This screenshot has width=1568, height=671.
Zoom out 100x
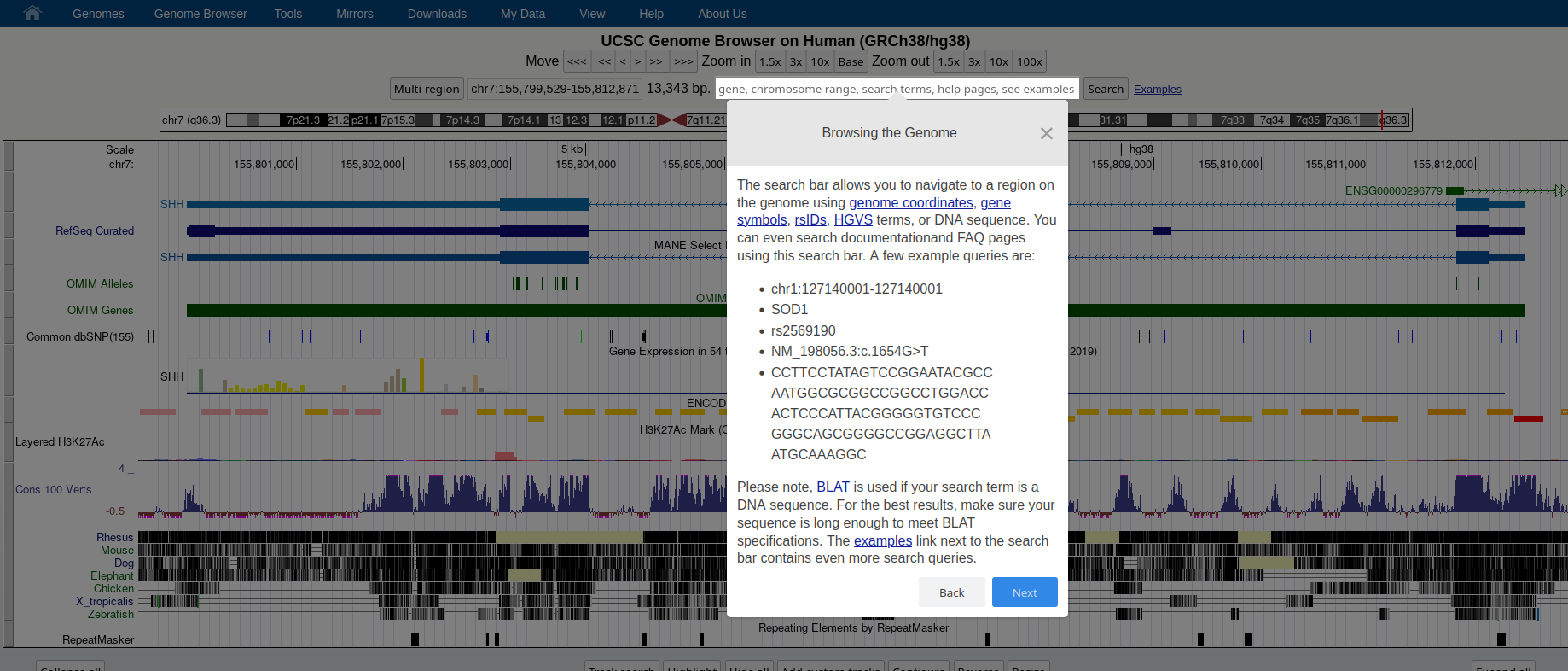[1029, 61]
